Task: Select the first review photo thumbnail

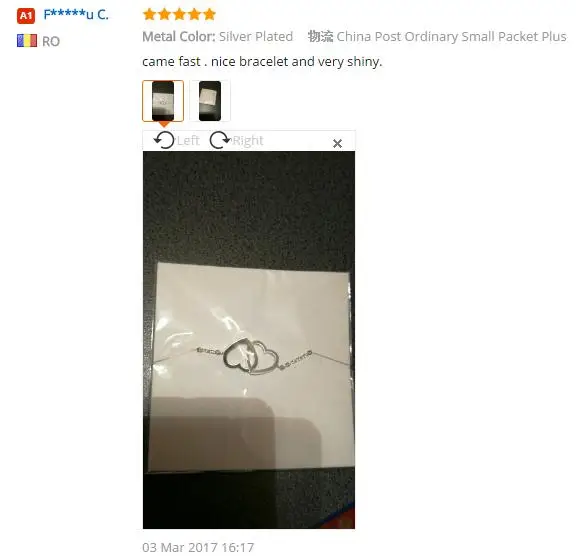Action: pyautogui.click(x=163, y=101)
